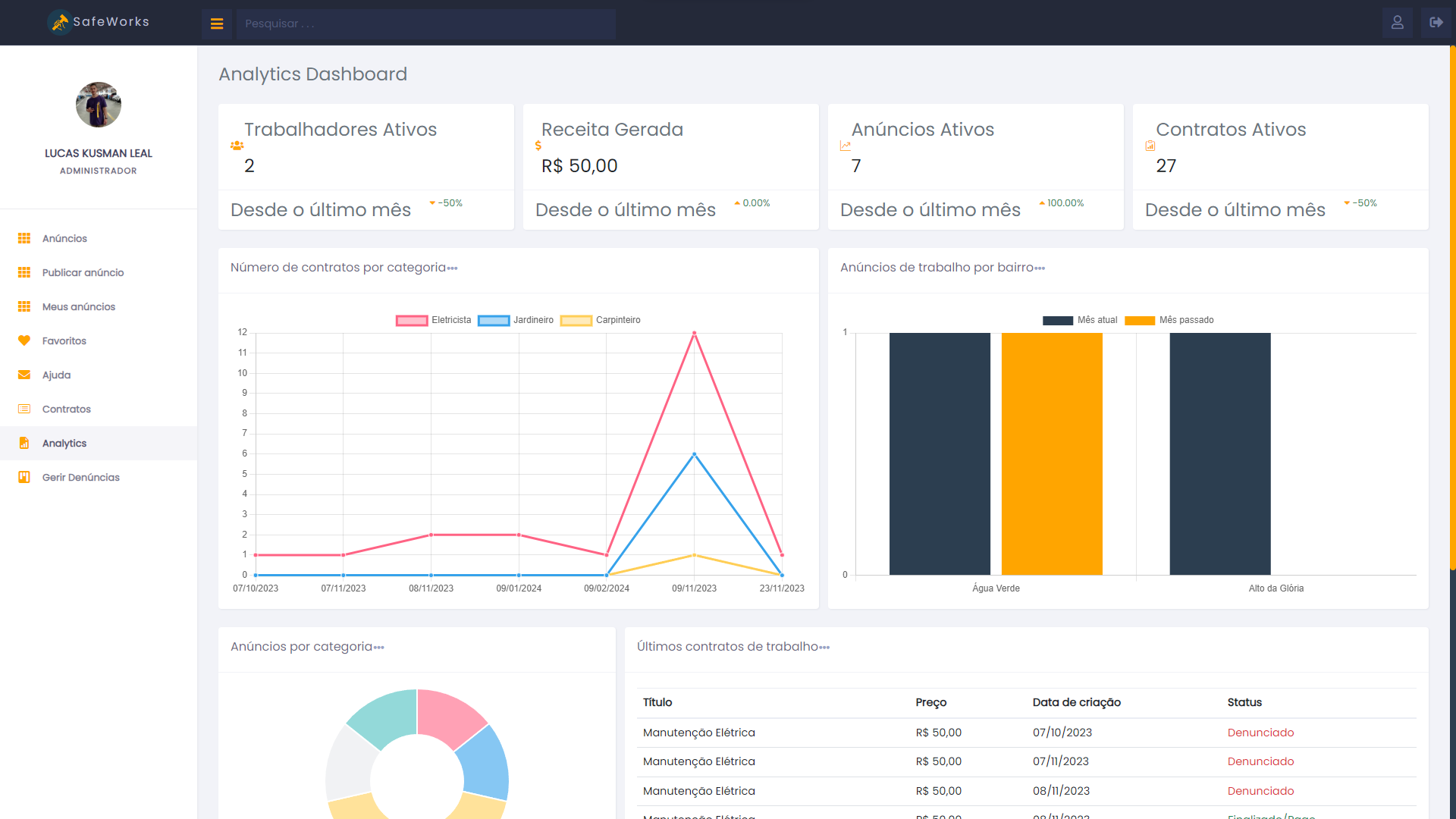Toggle Eletricista line visibility in legend
The width and height of the screenshot is (1456, 819).
click(431, 320)
